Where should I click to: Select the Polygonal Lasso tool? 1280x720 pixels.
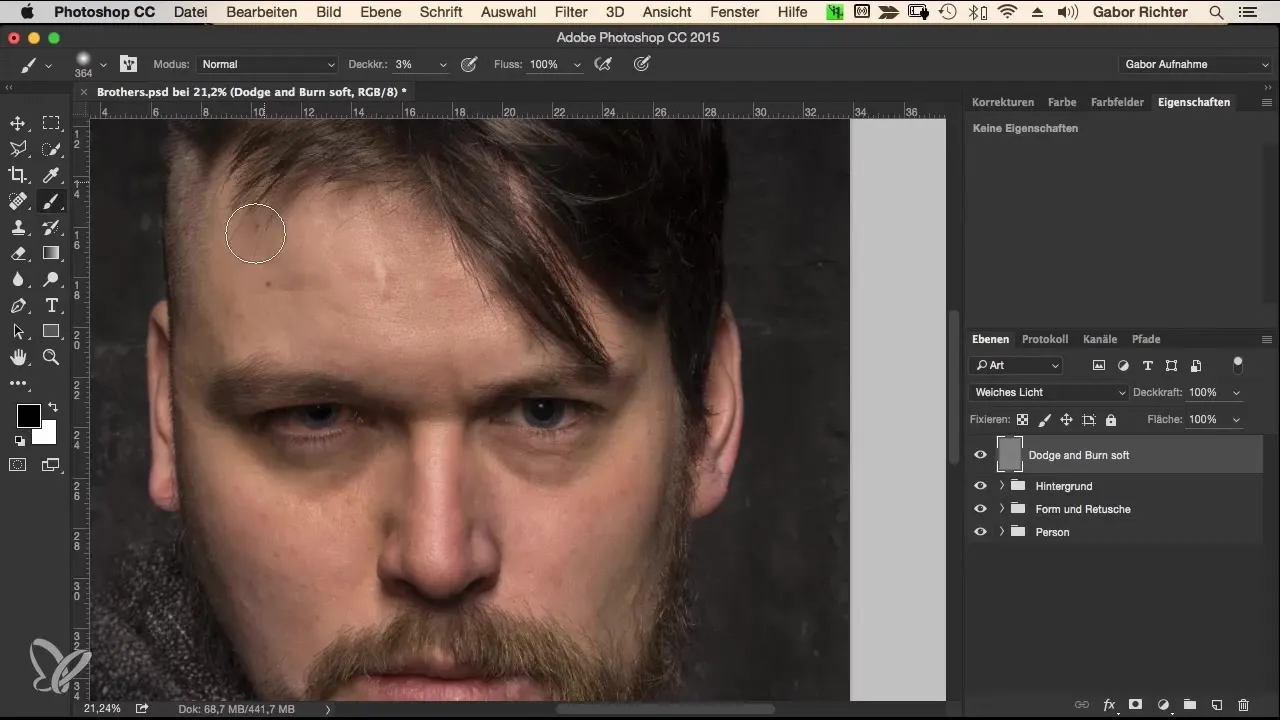click(18, 149)
